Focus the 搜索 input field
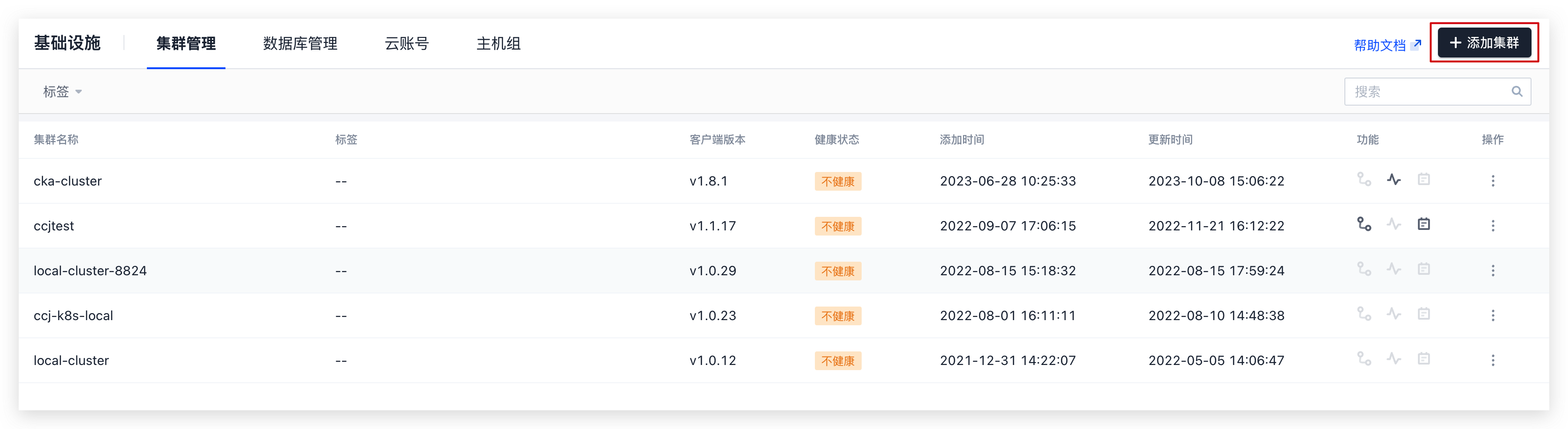 [1437, 91]
